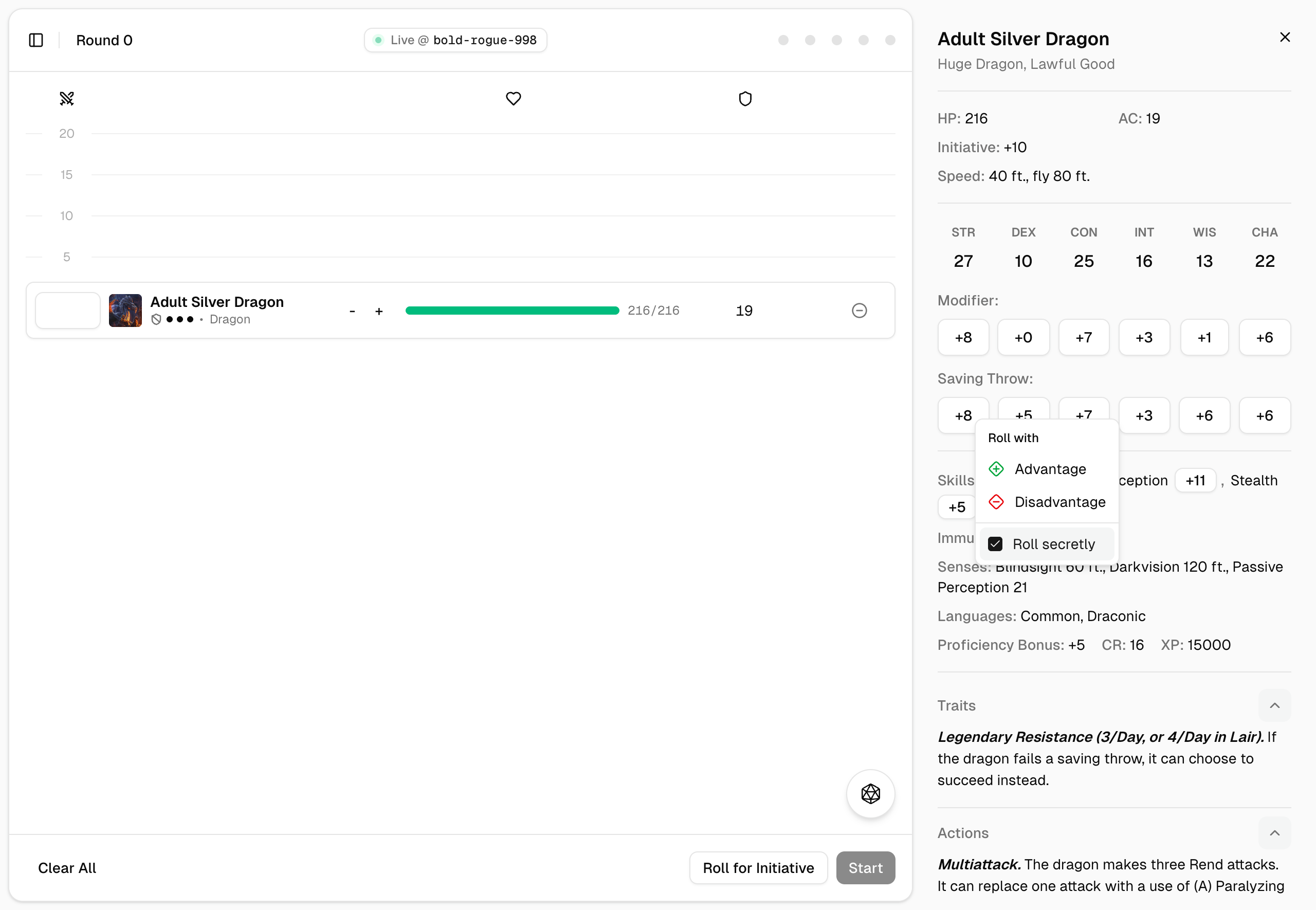Click the heart hit points icon
Screen dimensions: 1316x910
tap(514, 99)
